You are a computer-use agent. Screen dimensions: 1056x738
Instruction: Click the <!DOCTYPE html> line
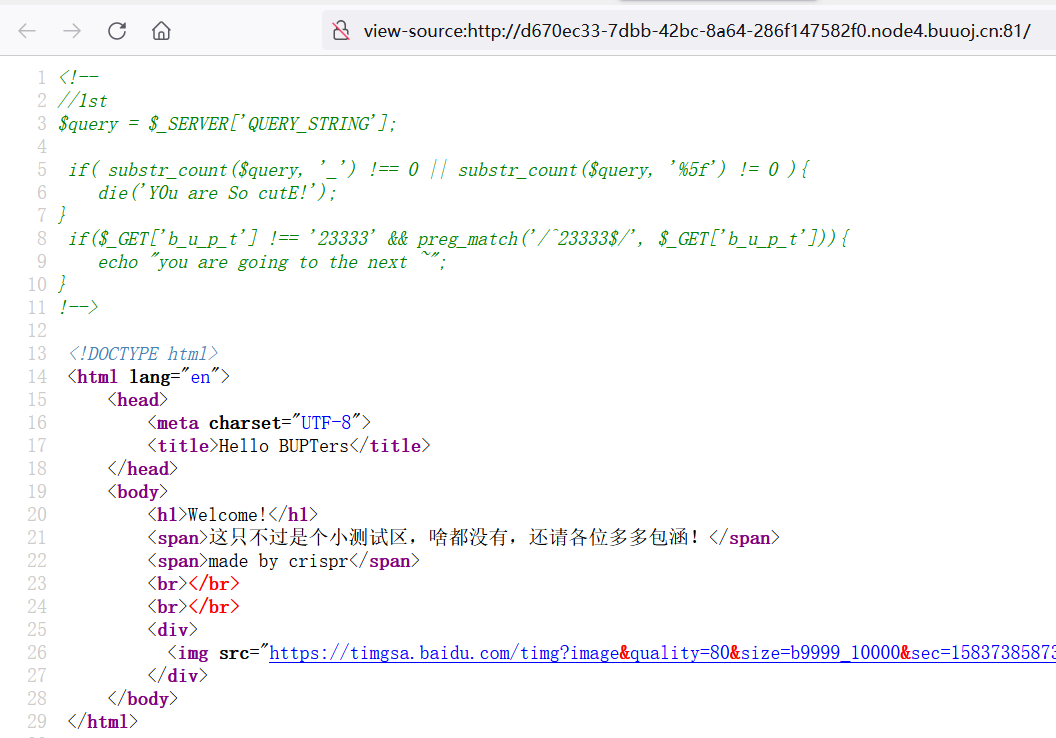click(143, 354)
